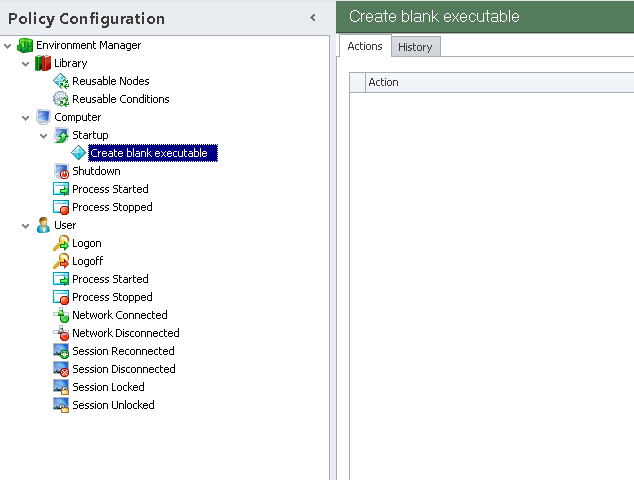Click the User node icon
The image size is (634, 483).
coord(43,225)
